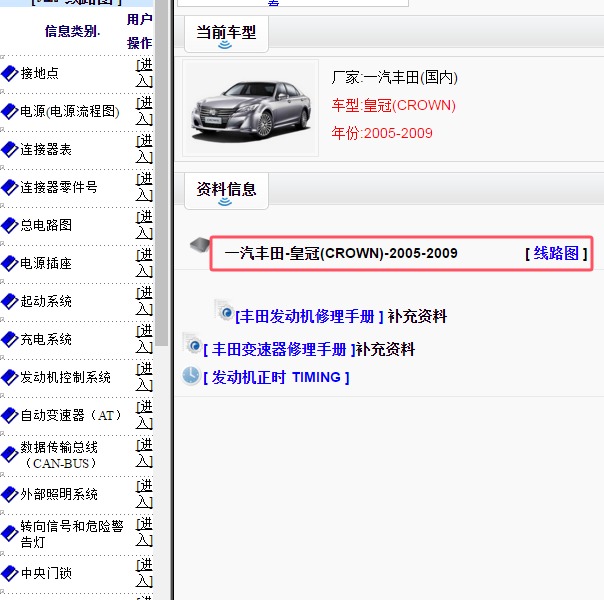Viewport: 604px width, 600px height.
Task: Open the [进入] link for 自动变速器（AT）
Action: (144, 415)
